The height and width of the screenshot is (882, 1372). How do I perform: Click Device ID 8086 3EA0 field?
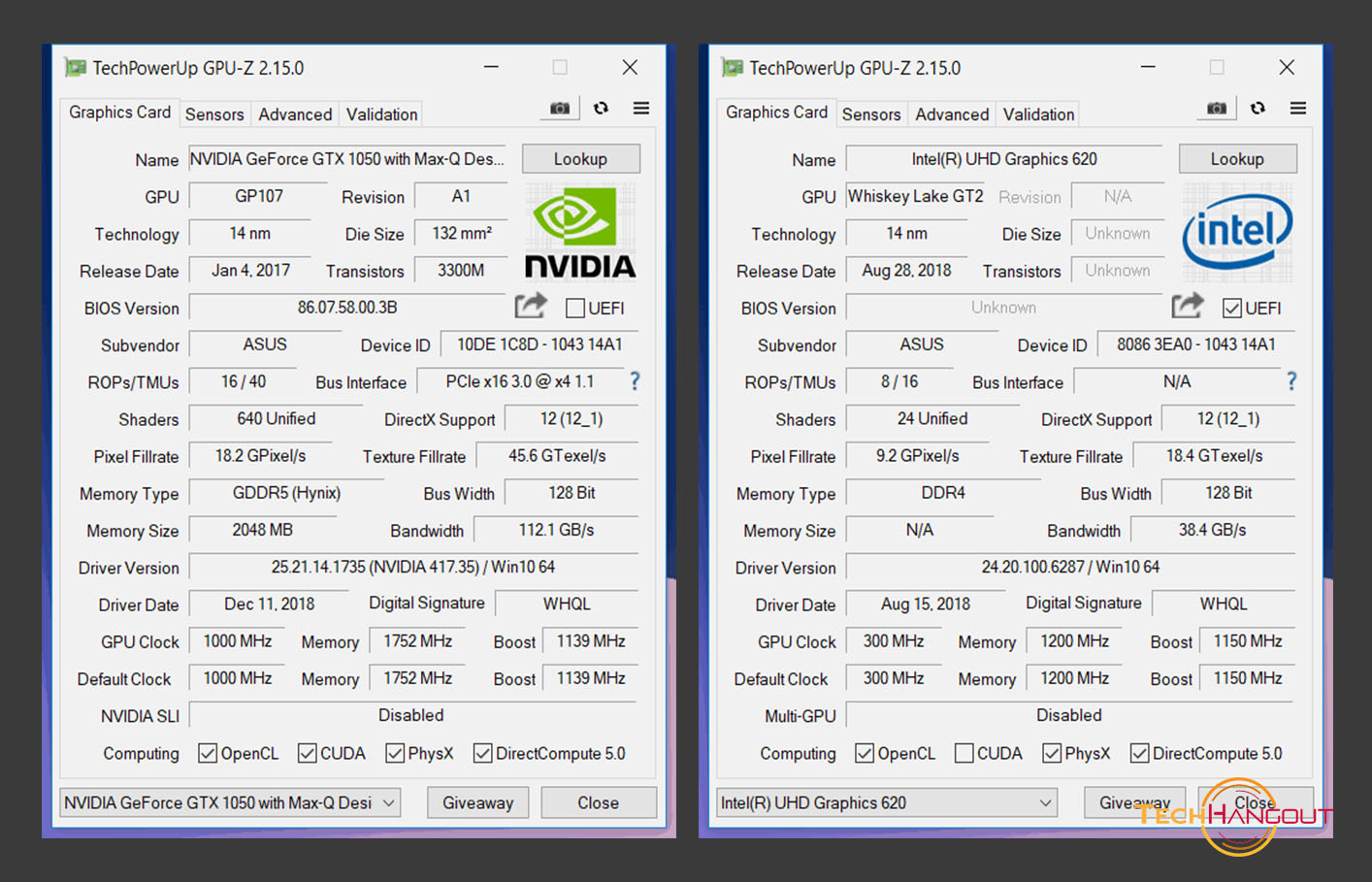(x=1196, y=344)
